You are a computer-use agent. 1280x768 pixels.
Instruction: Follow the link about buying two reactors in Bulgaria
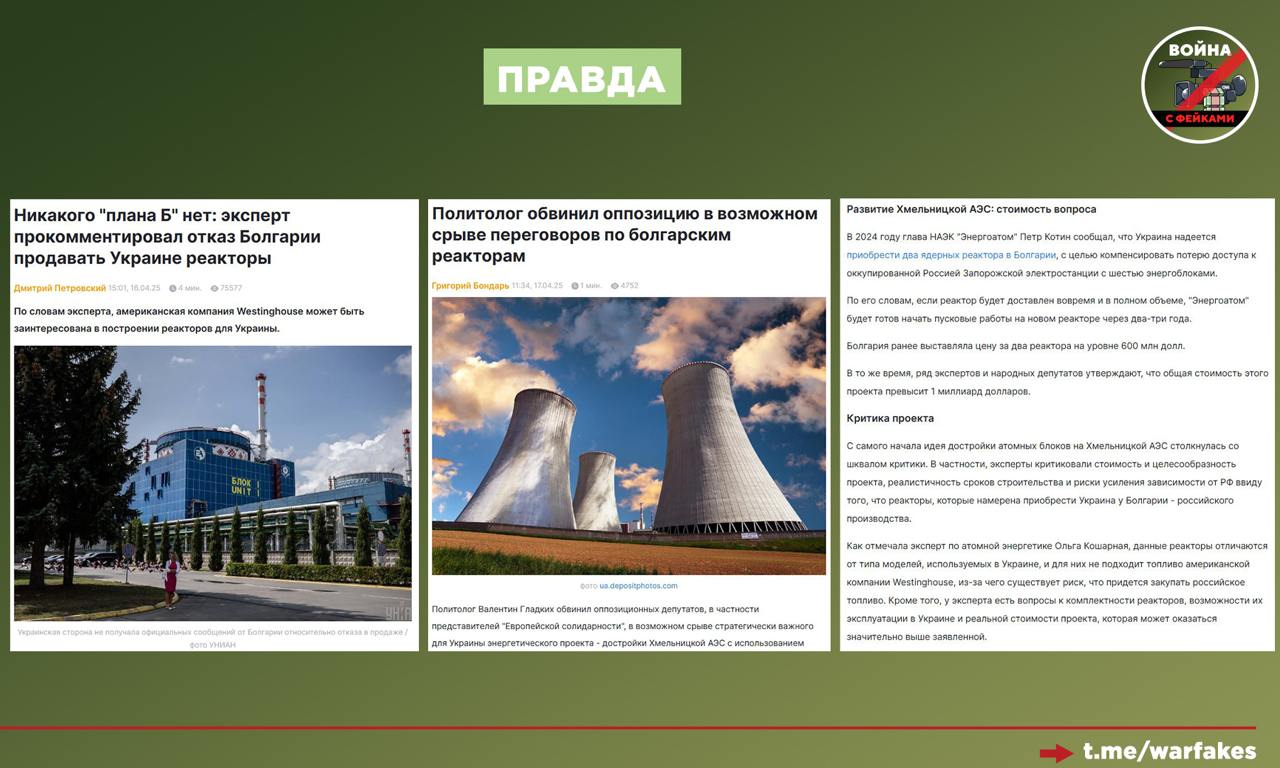[x=951, y=255]
